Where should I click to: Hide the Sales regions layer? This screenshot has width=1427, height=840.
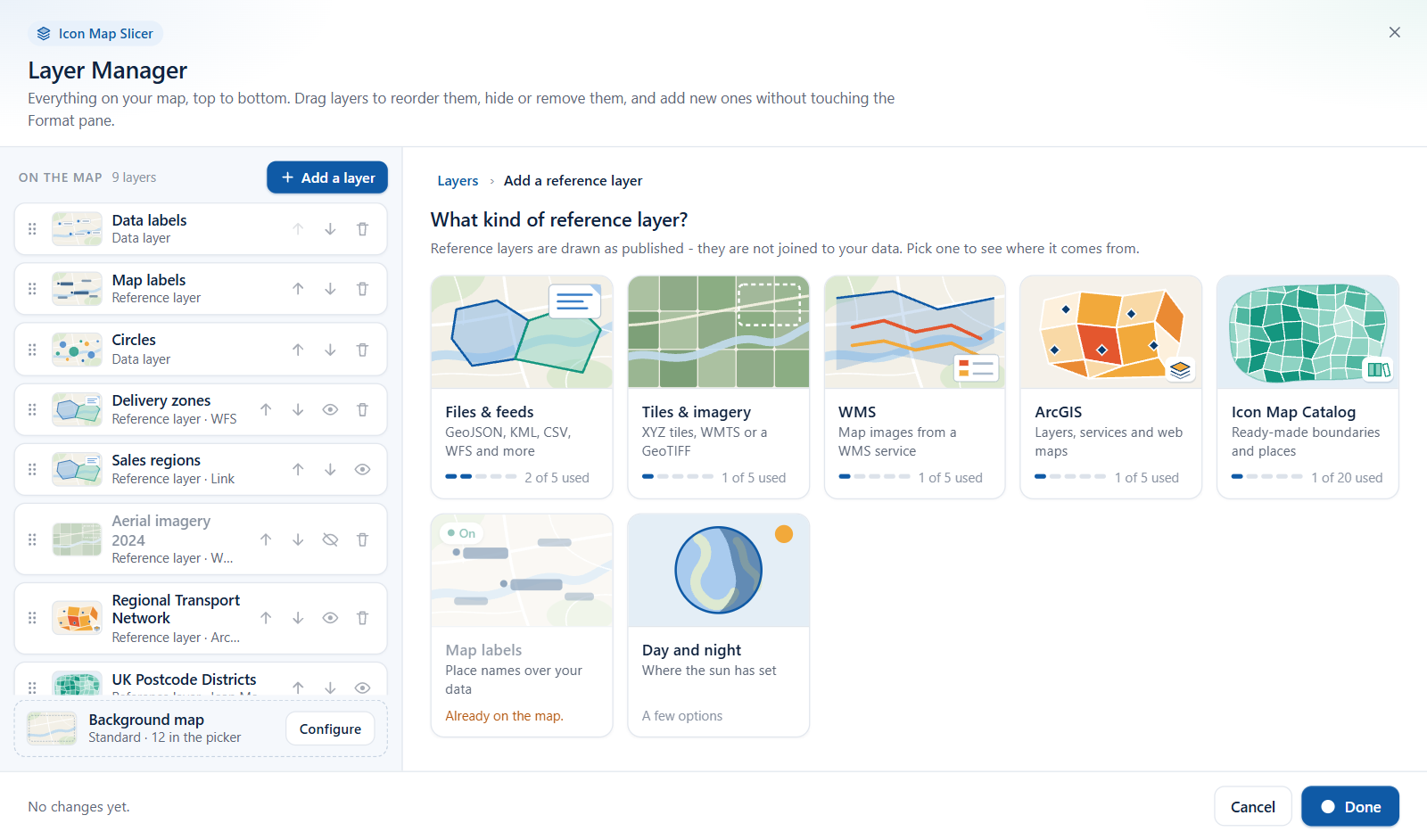pos(362,469)
